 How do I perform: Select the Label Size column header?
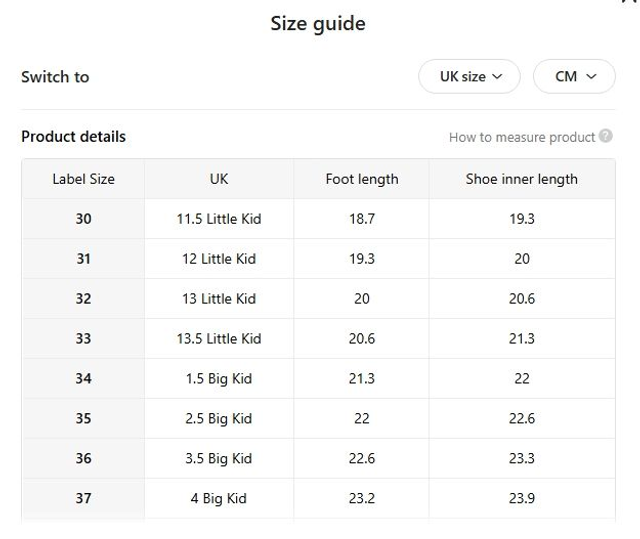83,179
